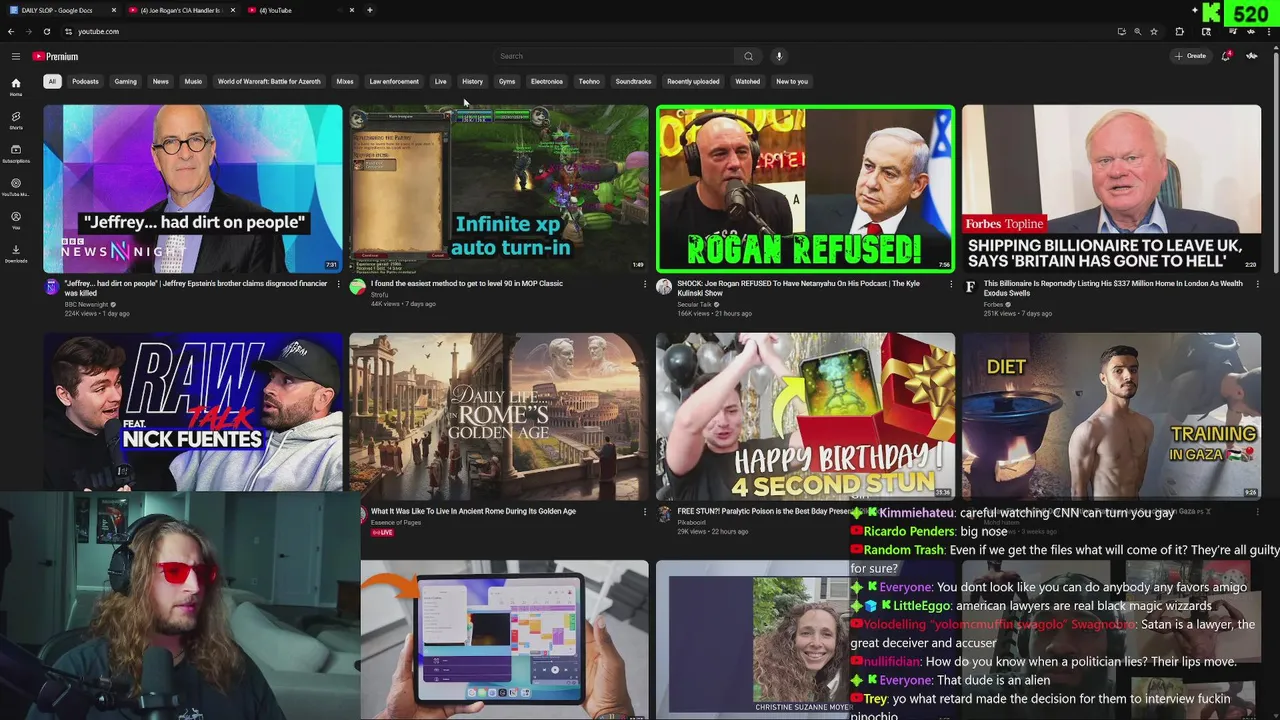Screen dimensions: 1280x720
Task: Select the Recently uploaded chip
Action: pos(693,81)
